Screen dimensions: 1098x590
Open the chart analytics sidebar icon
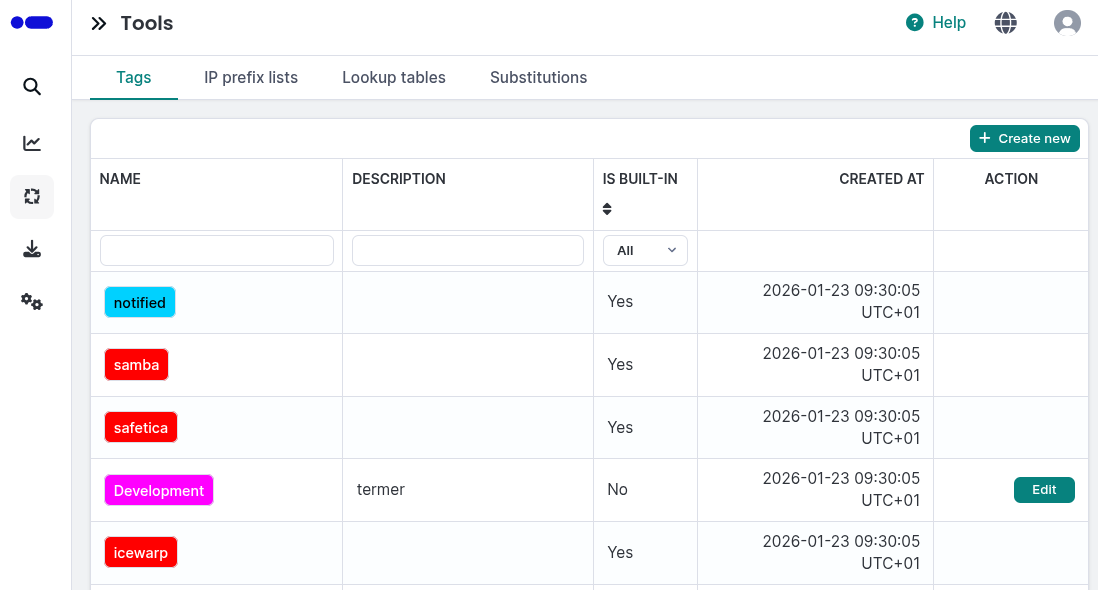coord(32,143)
